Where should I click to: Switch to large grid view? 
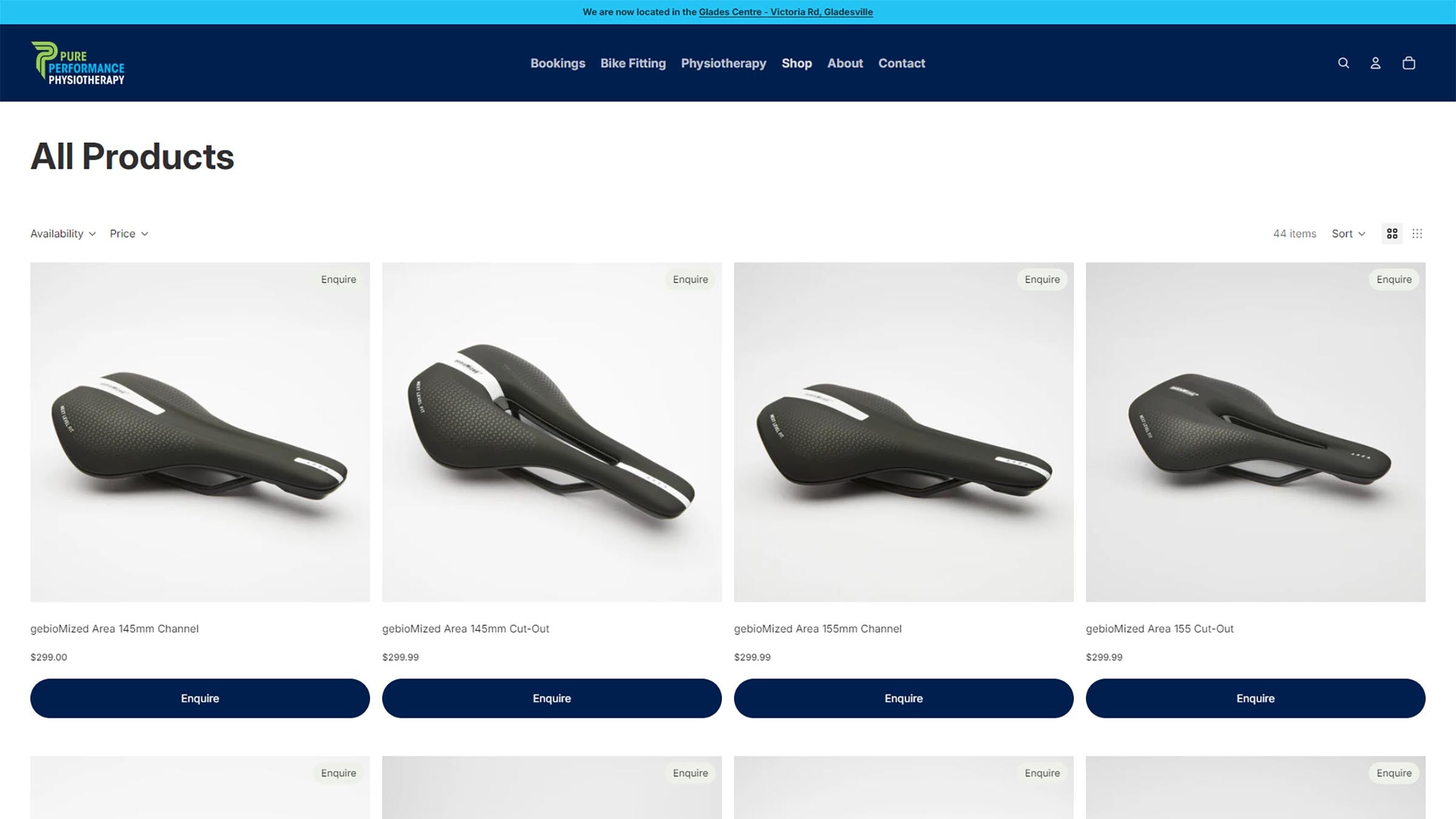point(1392,234)
